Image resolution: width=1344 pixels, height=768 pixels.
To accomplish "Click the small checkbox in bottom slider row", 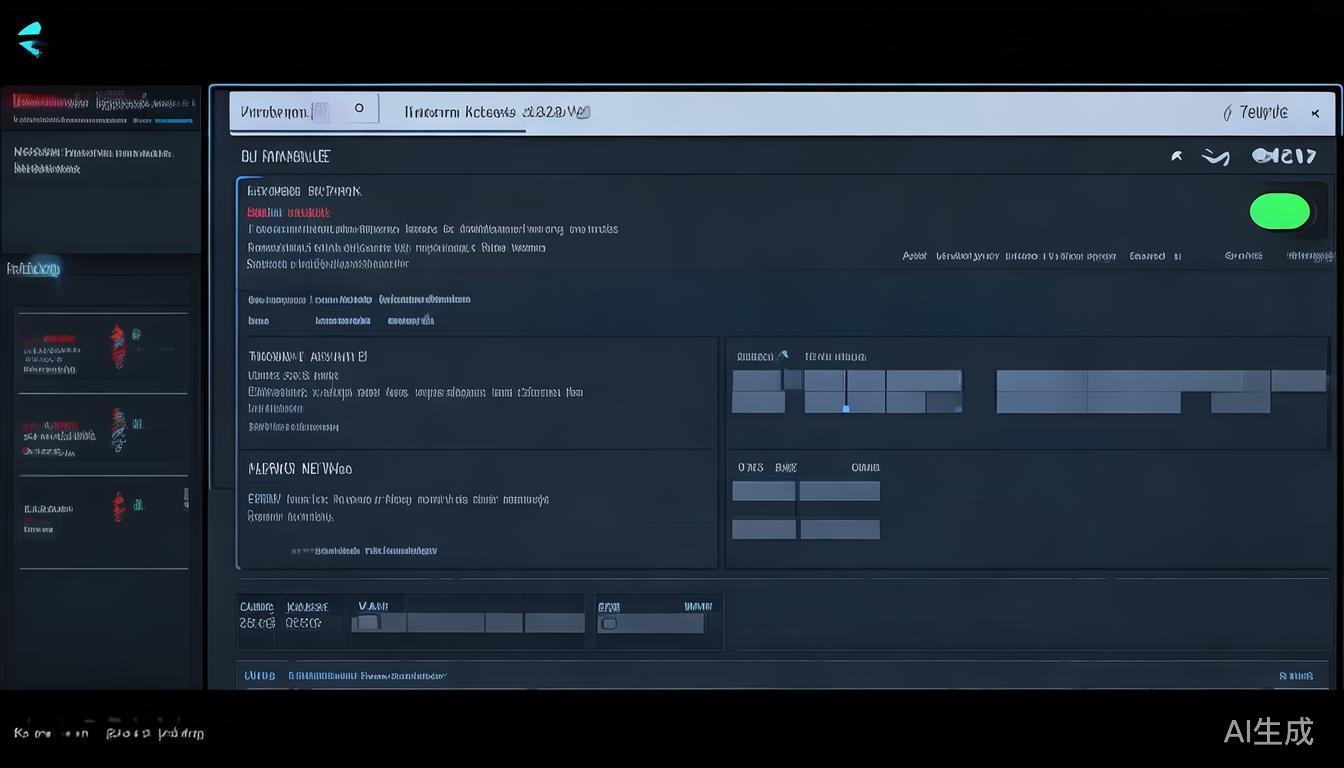I will 367,622.
